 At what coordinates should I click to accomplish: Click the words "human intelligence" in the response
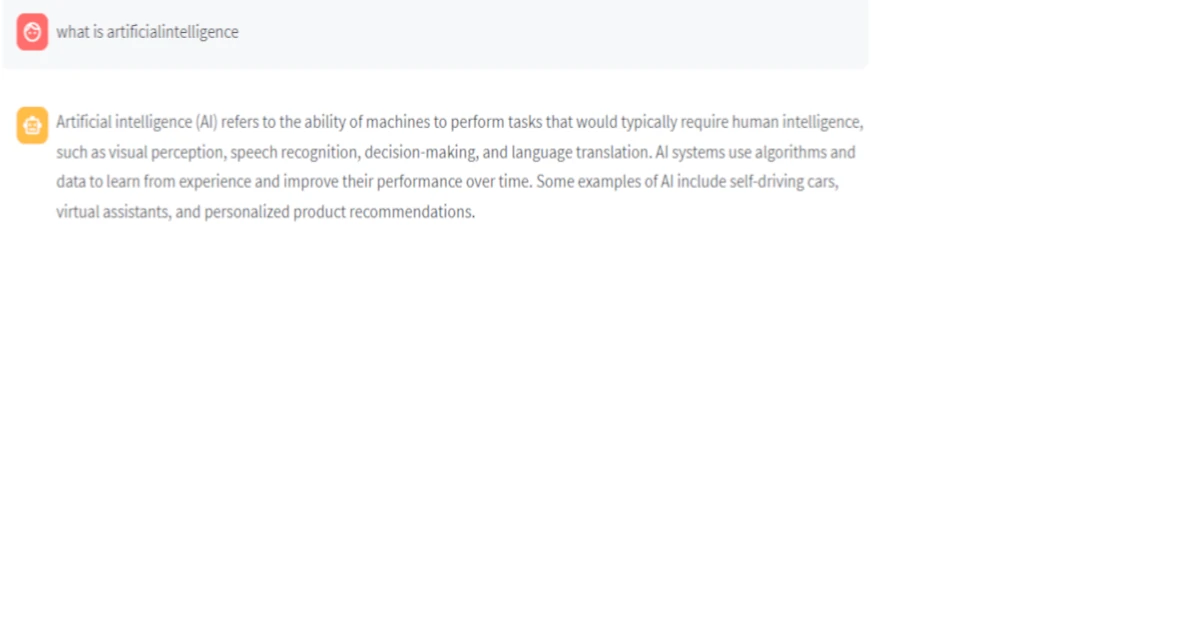796,123
